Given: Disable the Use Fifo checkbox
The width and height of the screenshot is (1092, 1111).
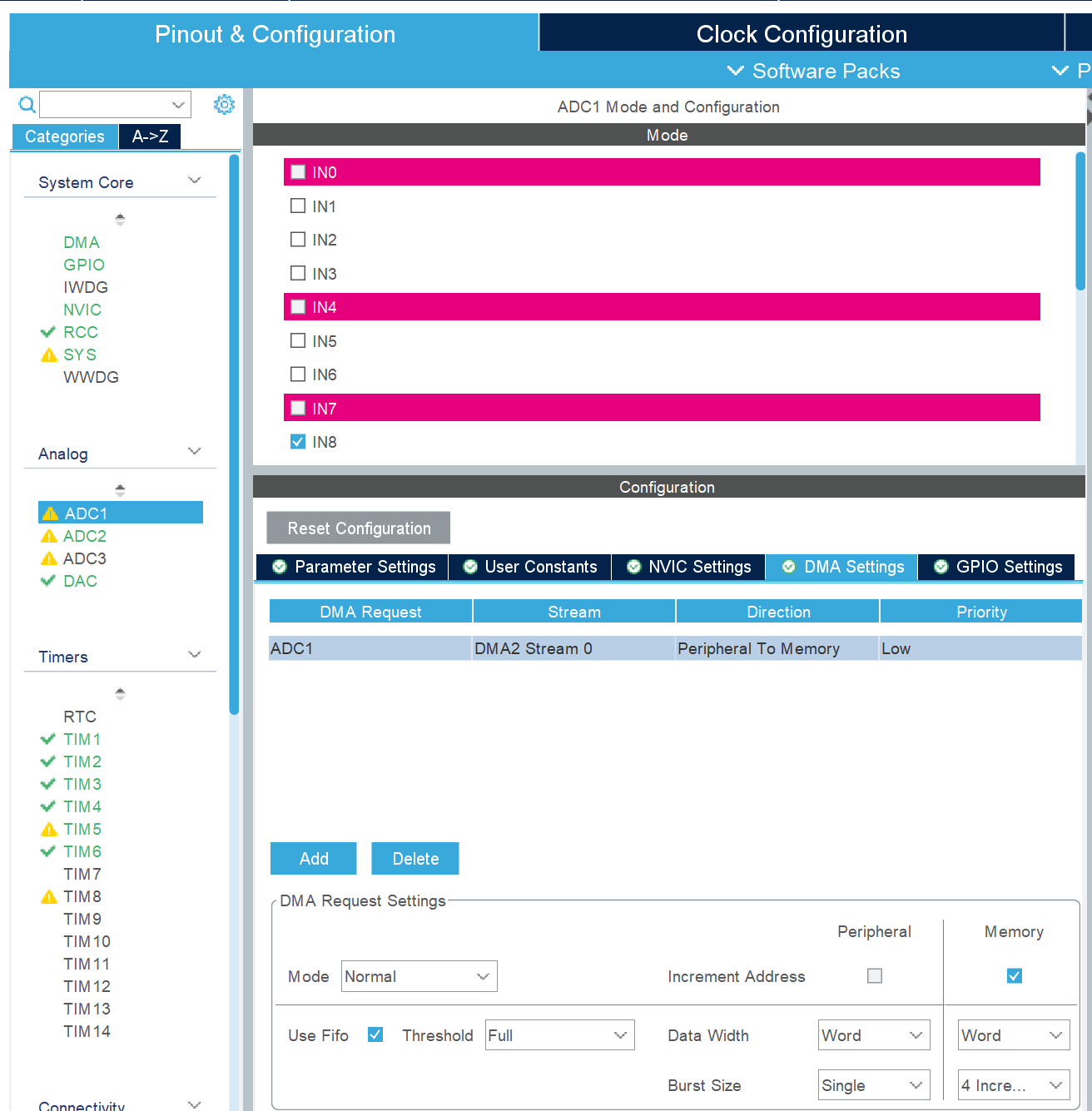Looking at the screenshot, I should 375,1034.
